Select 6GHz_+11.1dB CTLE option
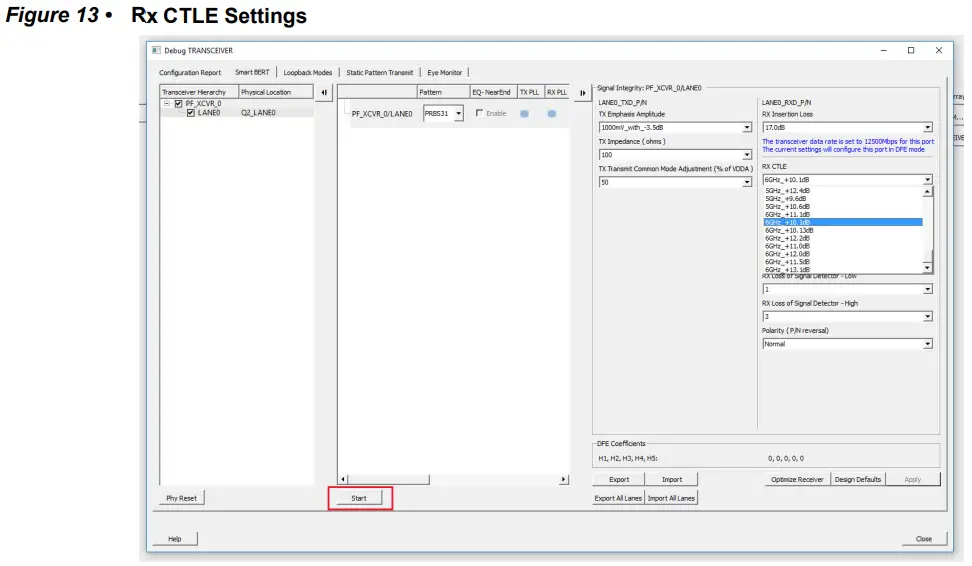This screenshot has width=972, height=566. pos(843,214)
